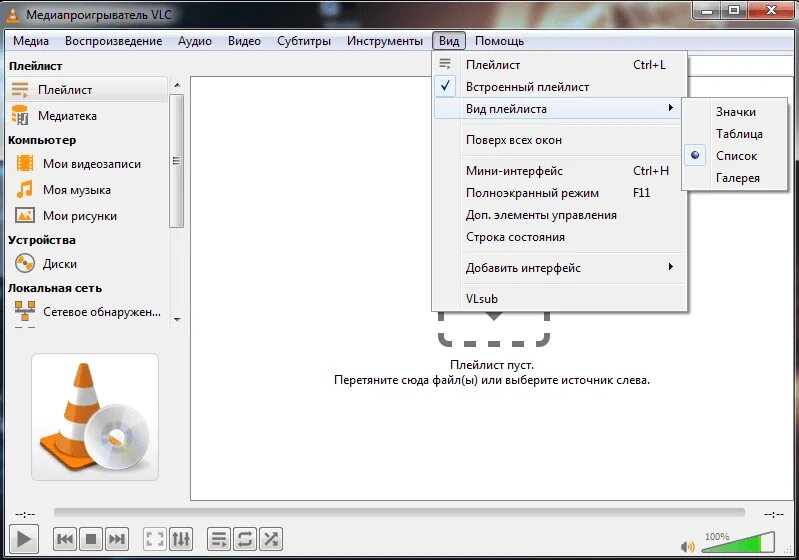The width and height of the screenshot is (799, 560).
Task: Click the playback seek bar
Action: point(400,512)
